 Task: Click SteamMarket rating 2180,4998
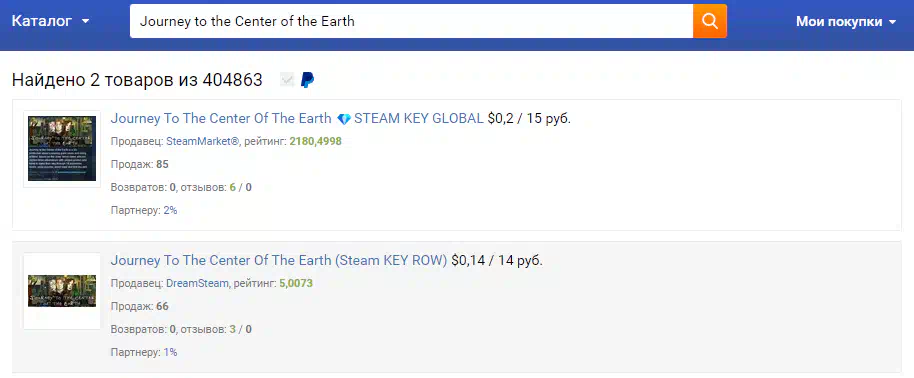pos(315,142)
